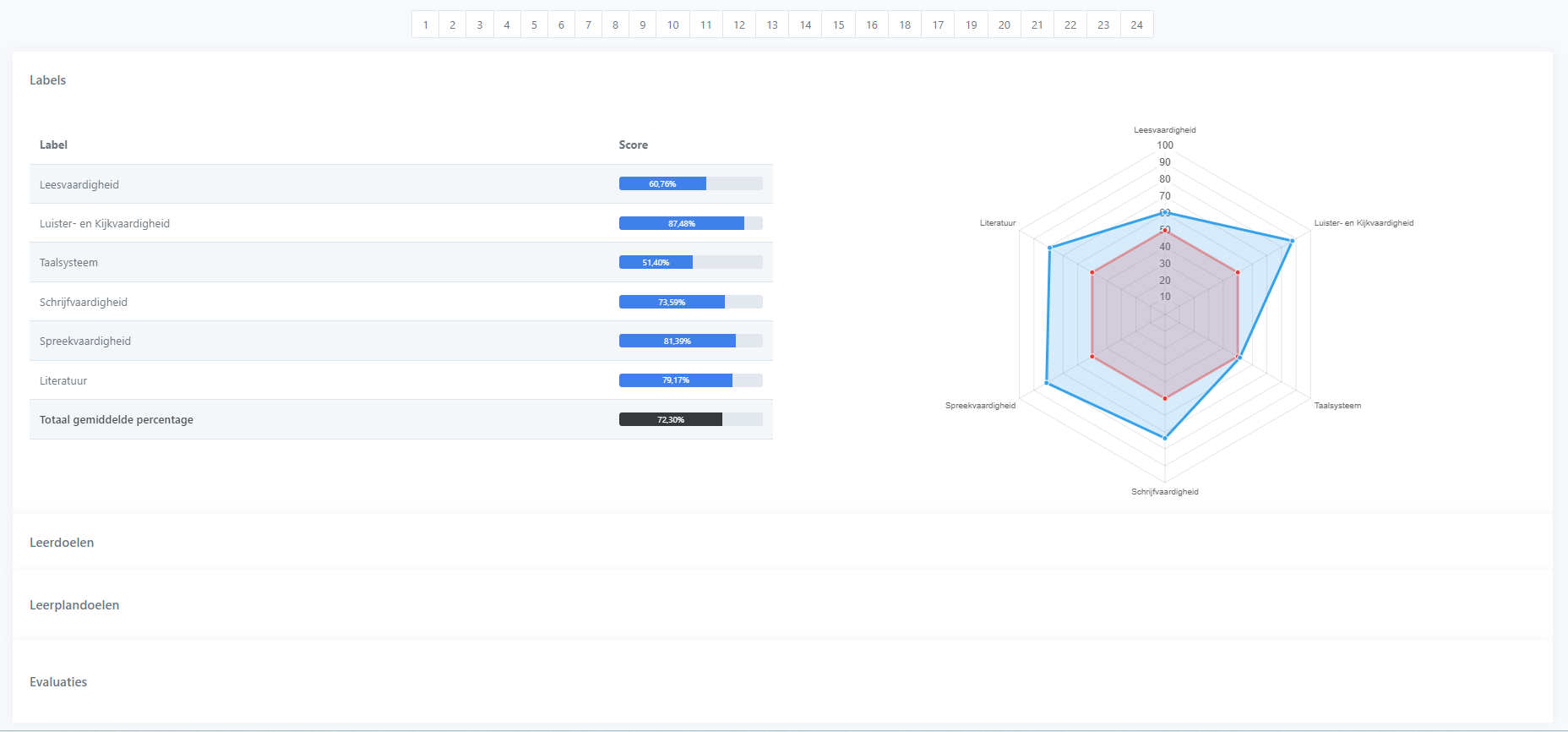Viewport: 1568px width, 732px height.
Task: Click the Literatuur axis label on radar chart
Action: (x=997, y=223)
